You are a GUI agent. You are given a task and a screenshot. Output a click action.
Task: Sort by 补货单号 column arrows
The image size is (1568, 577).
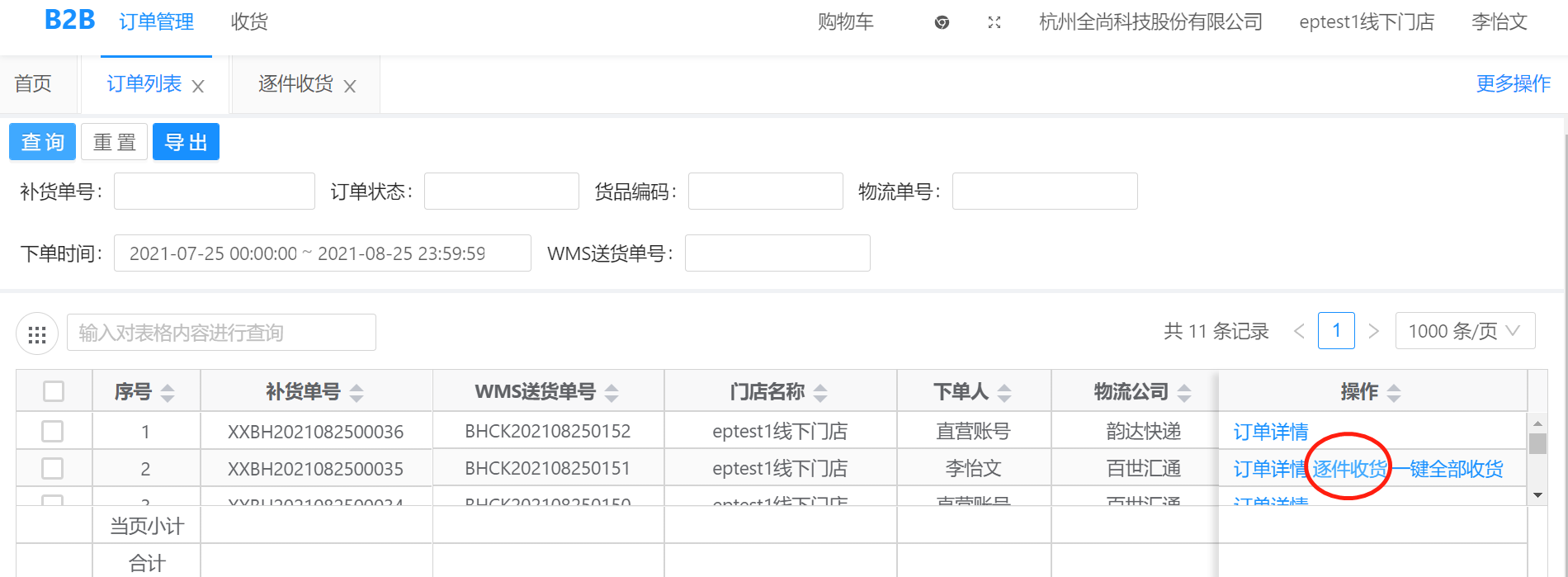click(x=357, y=393)
